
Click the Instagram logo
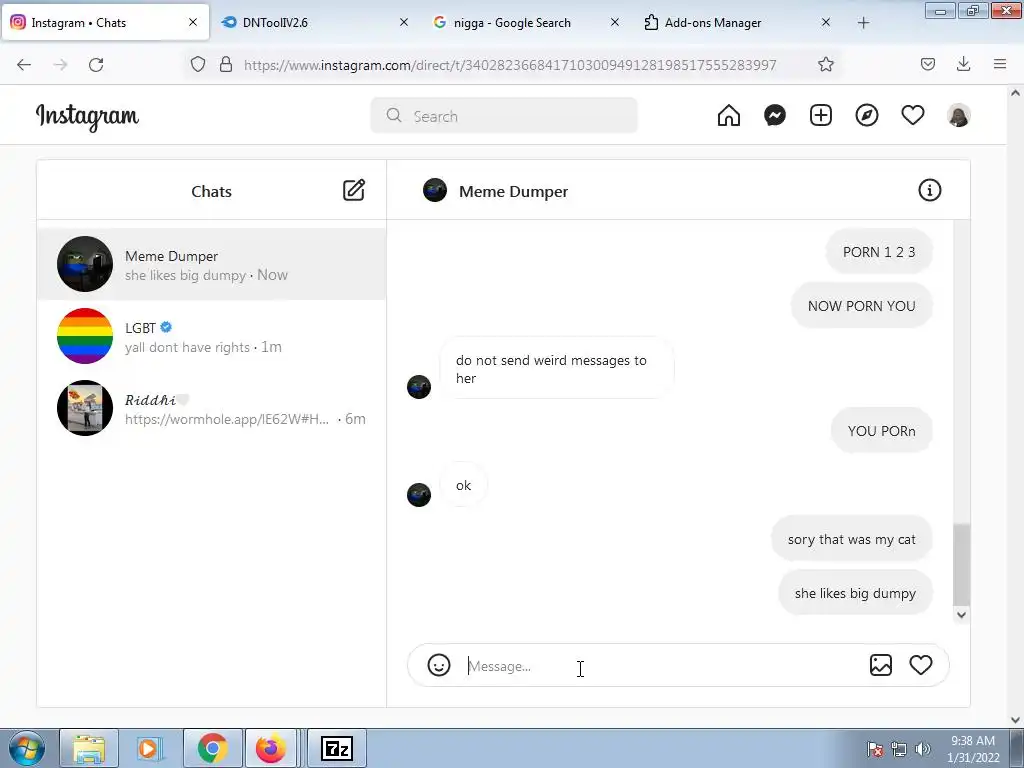pos(87,116)
